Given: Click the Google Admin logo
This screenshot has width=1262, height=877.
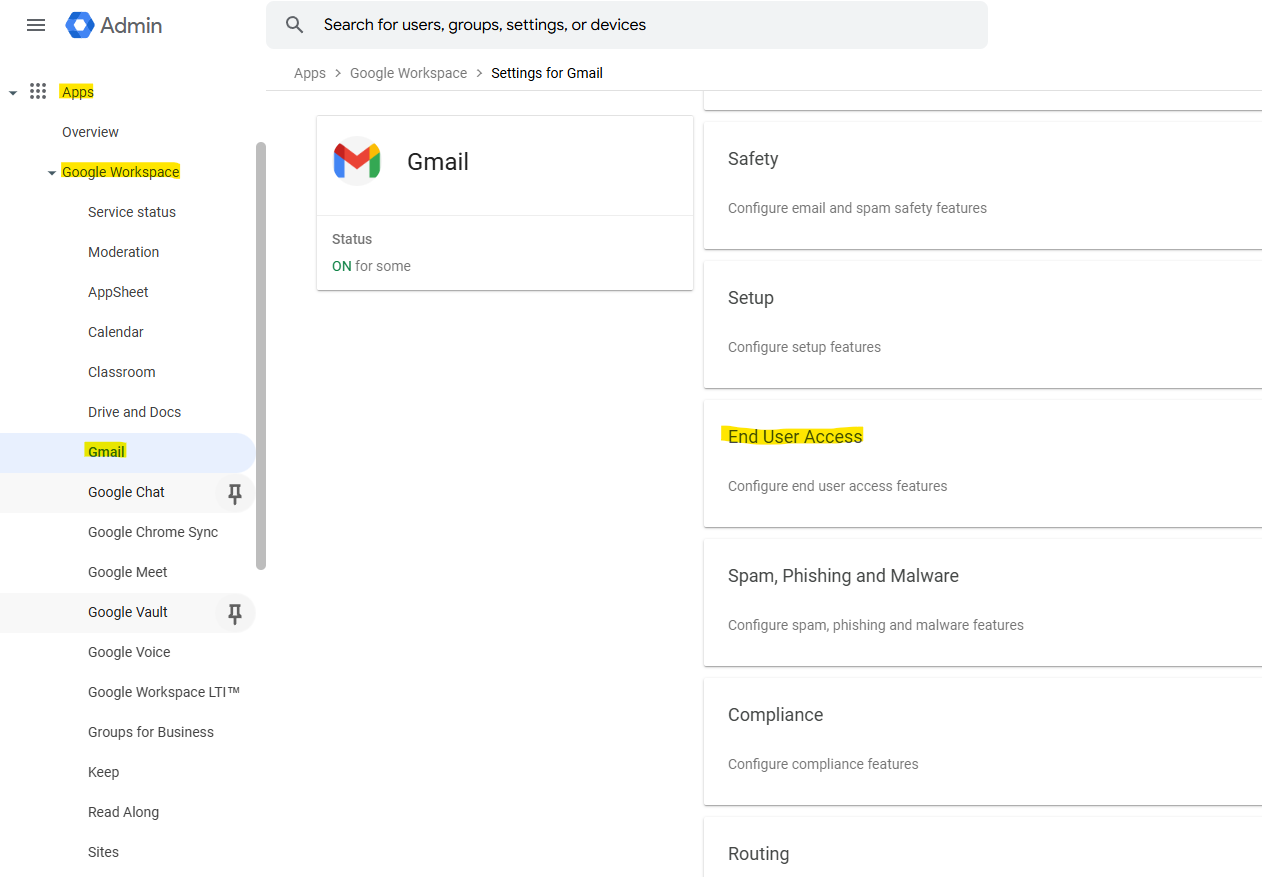Looking at the screenshot, I should (x=113, y=25).
